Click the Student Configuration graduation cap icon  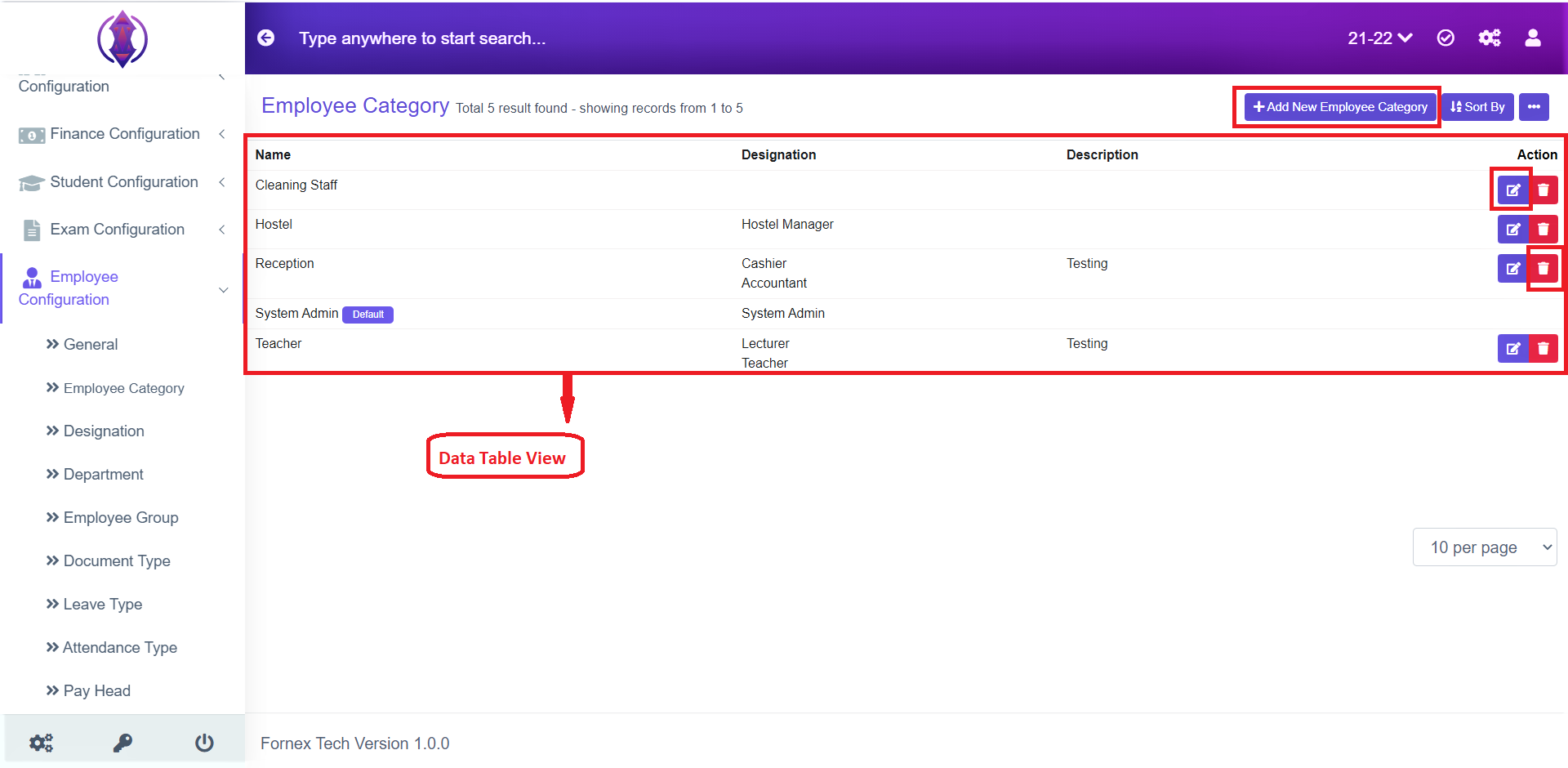(32, 183)
